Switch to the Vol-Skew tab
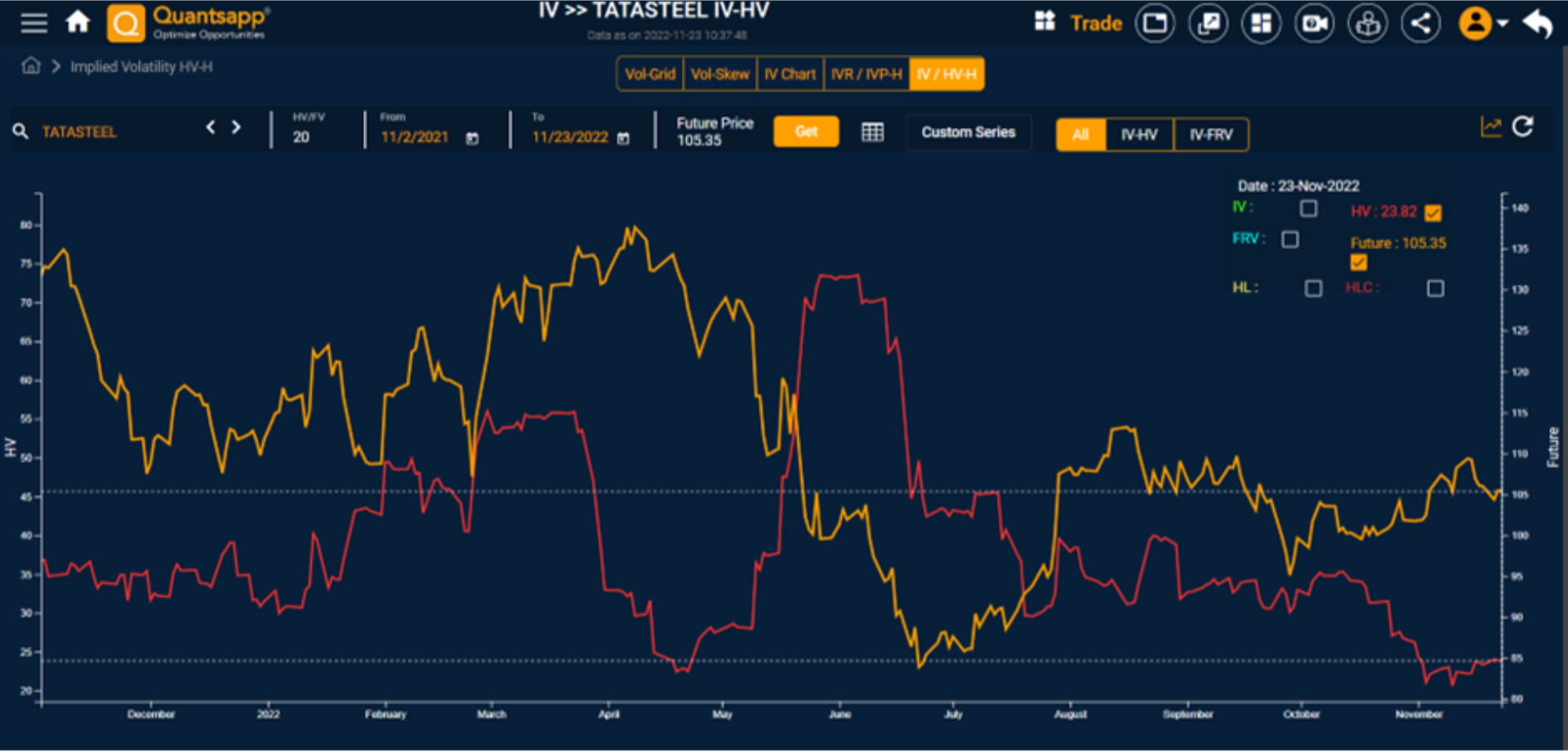The image size is (1568, 753). 719,74
